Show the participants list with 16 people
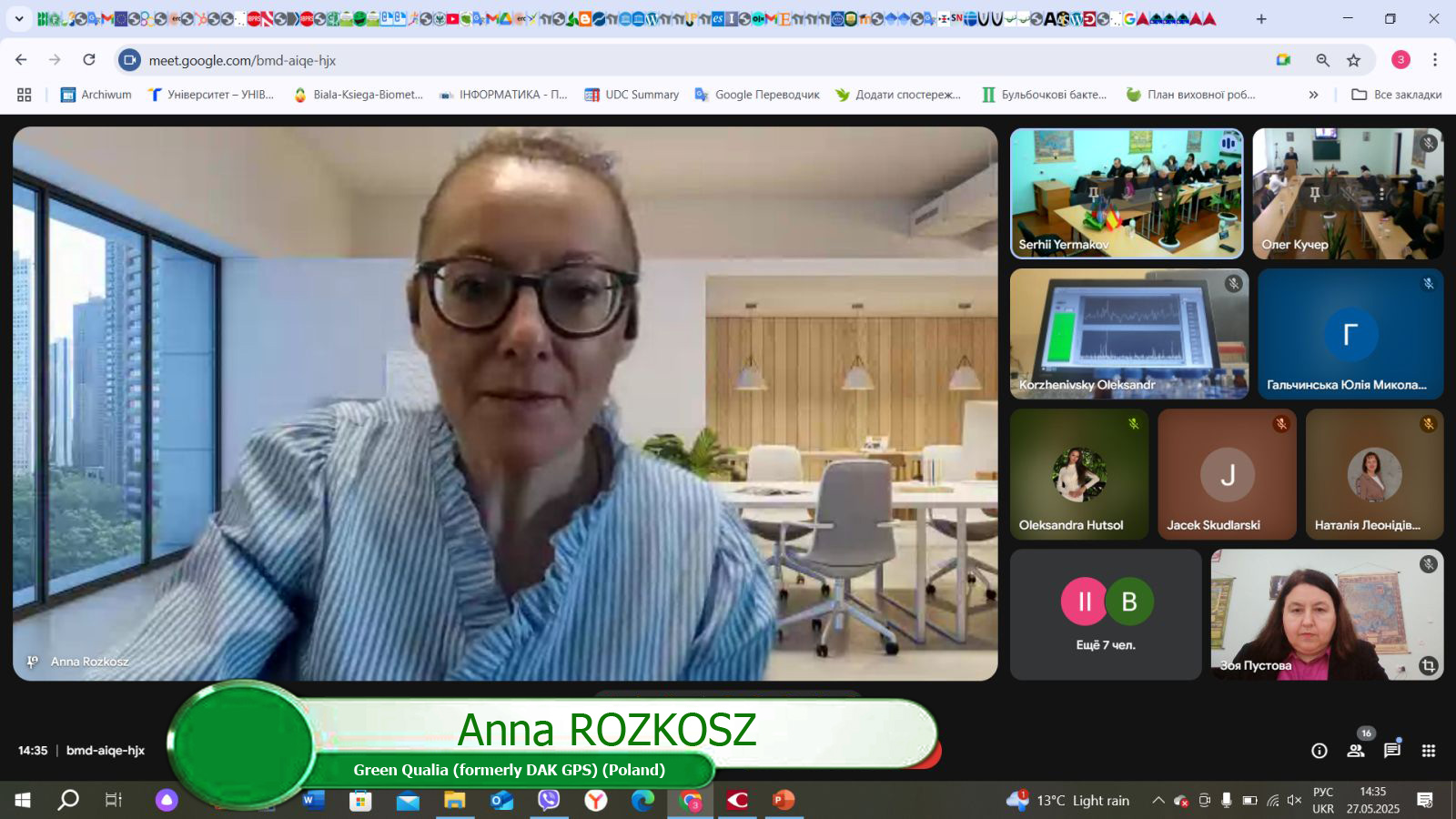The height and width of the screenshot is (819, 1456). [1355, 751]
